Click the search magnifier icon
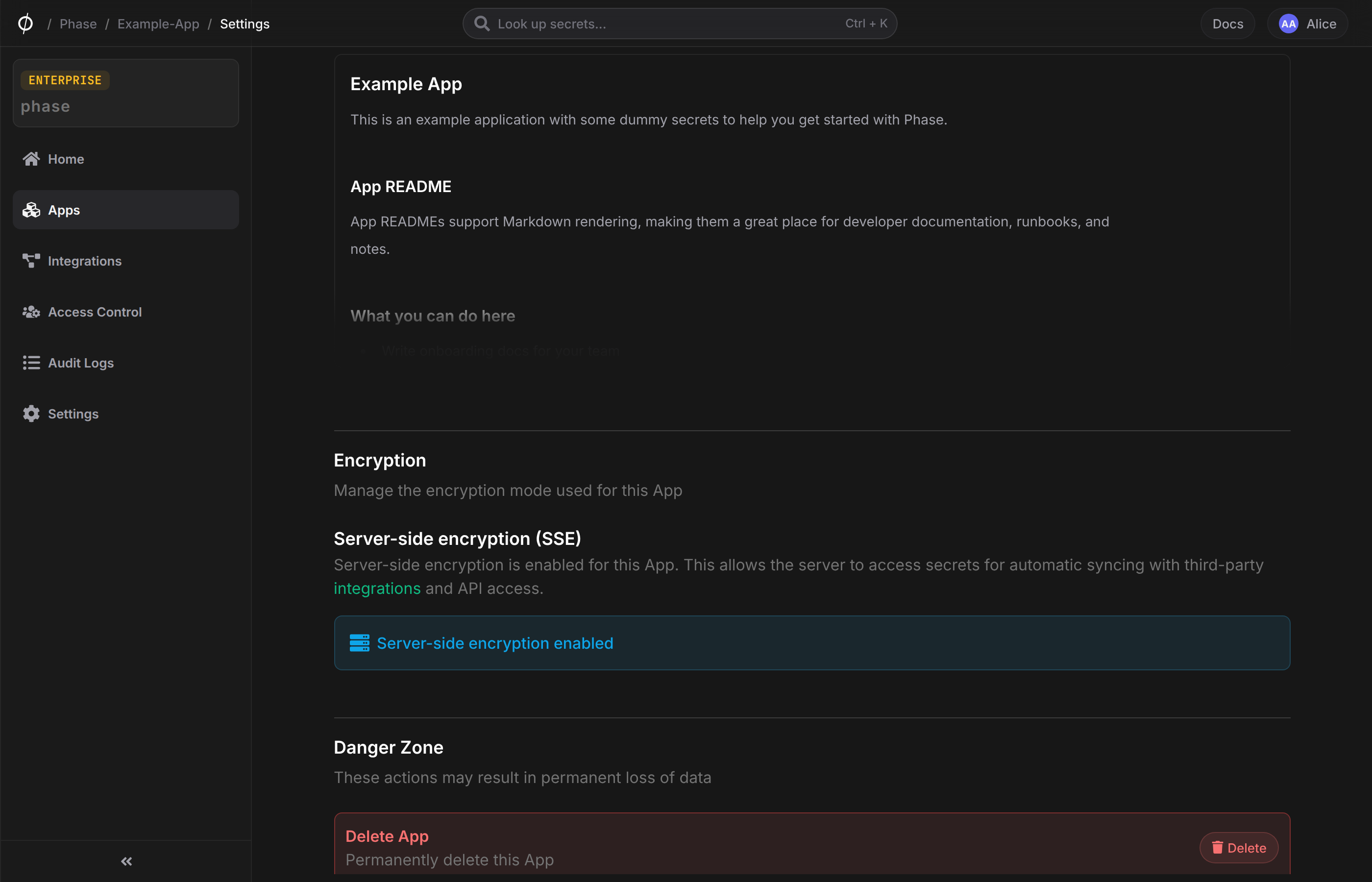Screen dimensions: 1372x882 (x=482, y=24)
